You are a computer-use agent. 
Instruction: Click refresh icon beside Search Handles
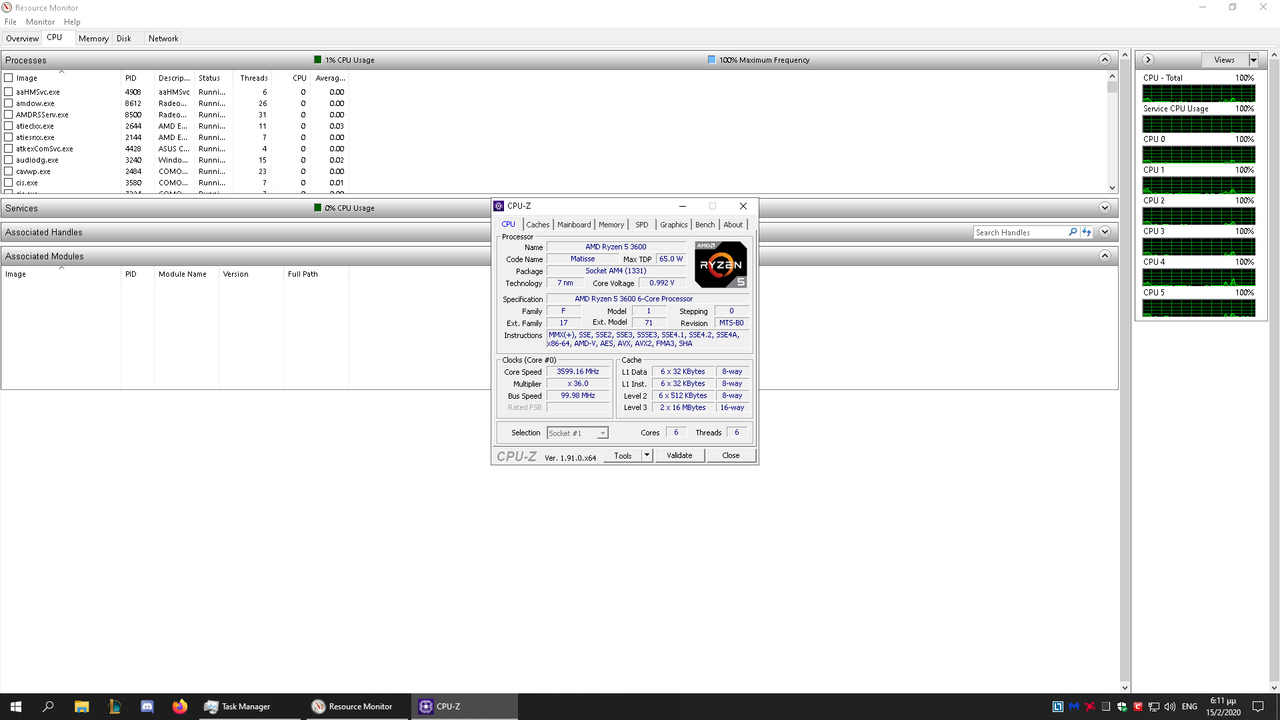(x=1087, y=232)
